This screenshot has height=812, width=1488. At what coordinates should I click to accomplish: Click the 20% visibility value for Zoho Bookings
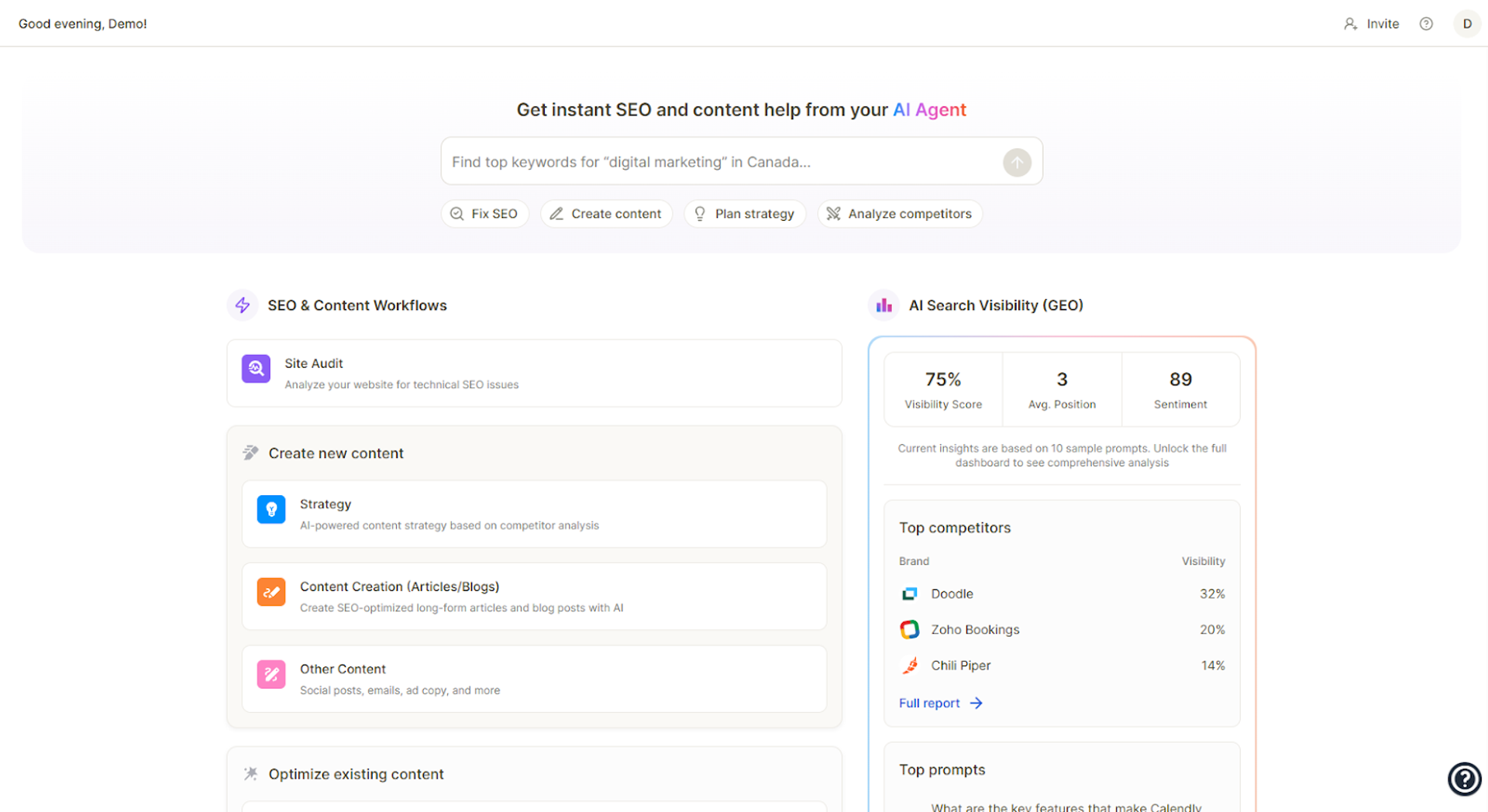pos(1212,630)
